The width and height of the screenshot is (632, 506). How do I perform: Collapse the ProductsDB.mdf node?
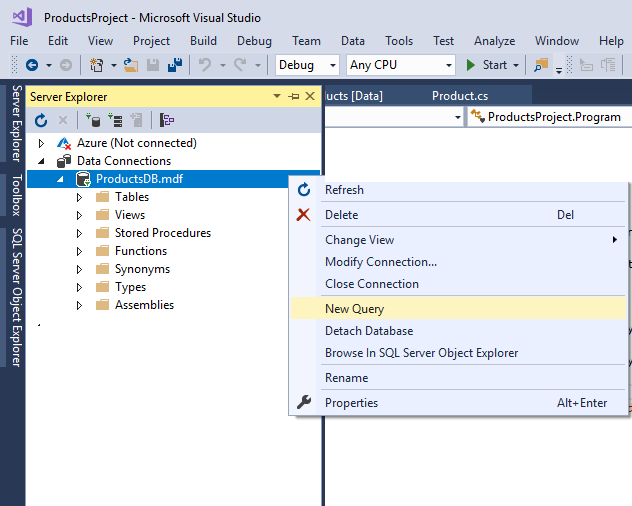(x=60, y=179)
